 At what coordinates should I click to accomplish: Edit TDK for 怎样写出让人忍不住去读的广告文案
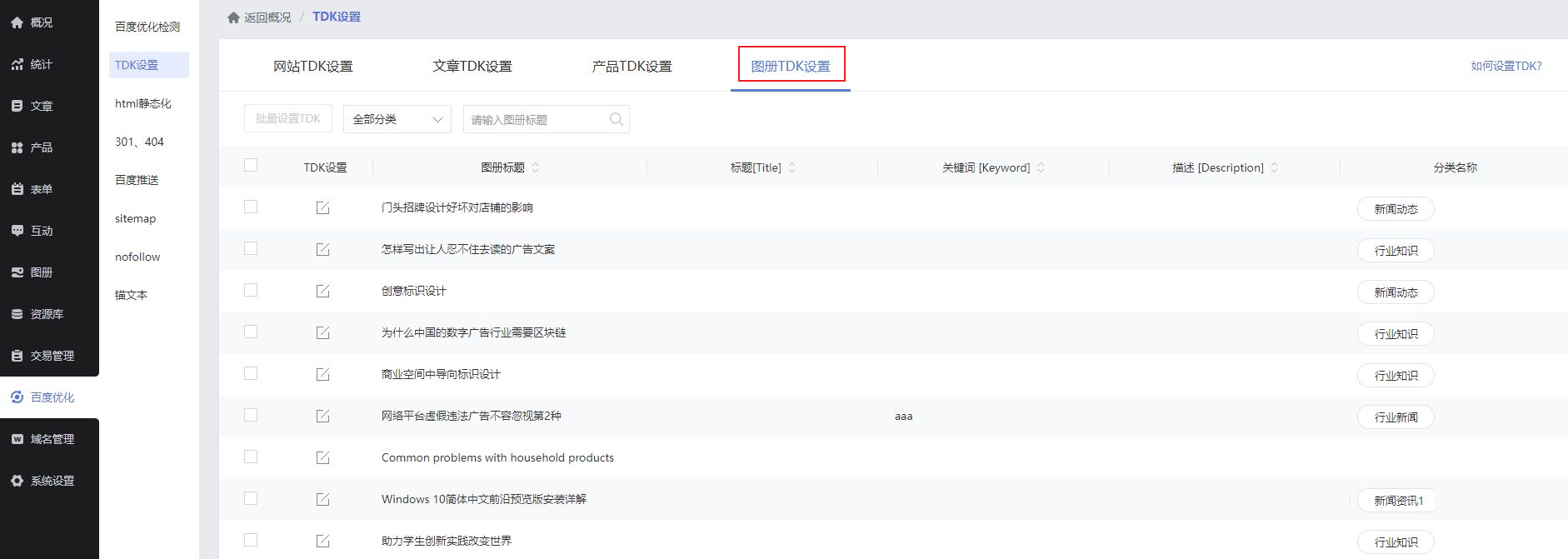(x=323, y=249)
